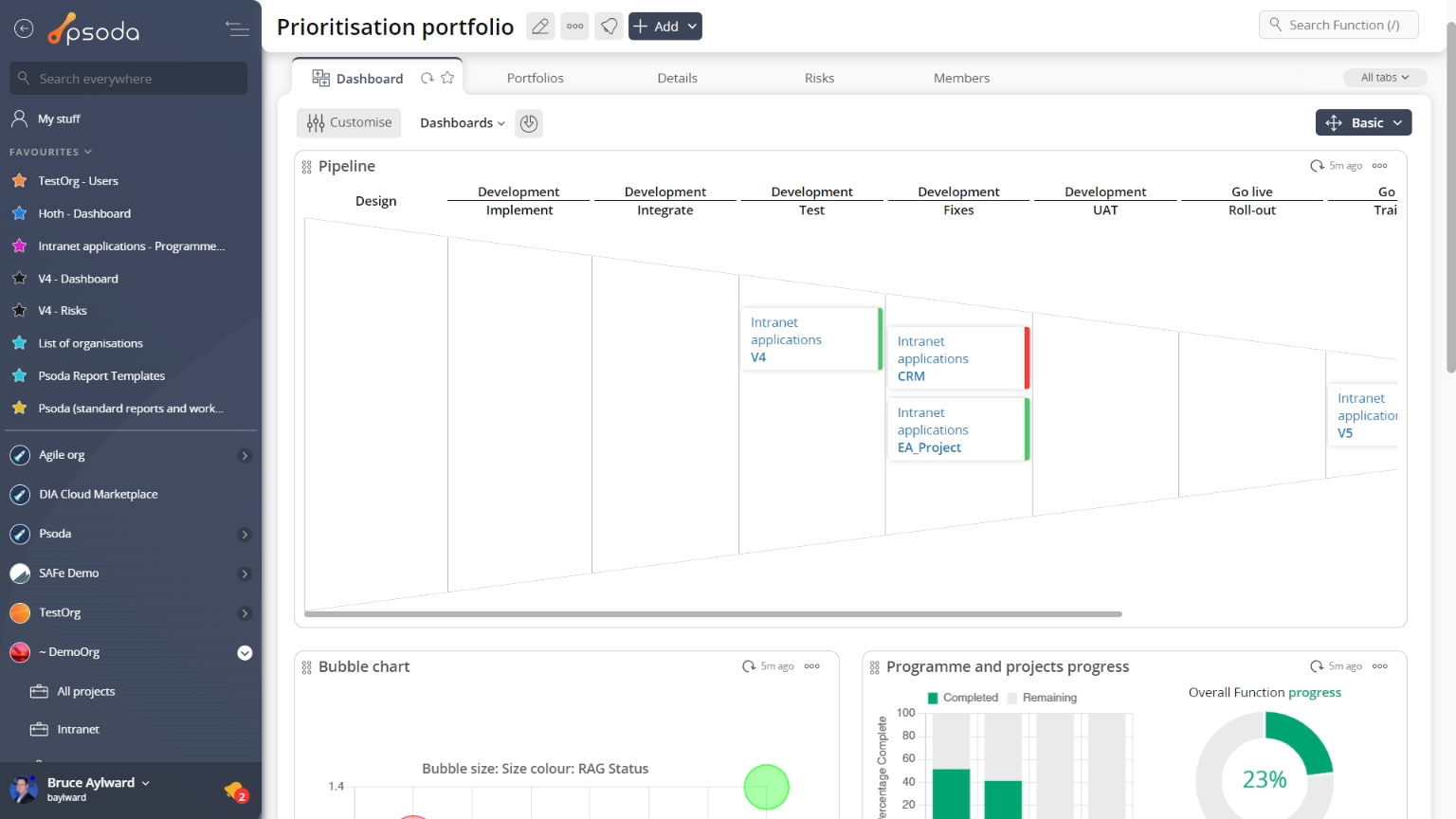
Task: Switch to the Risks tab
Action: (820, 78)
